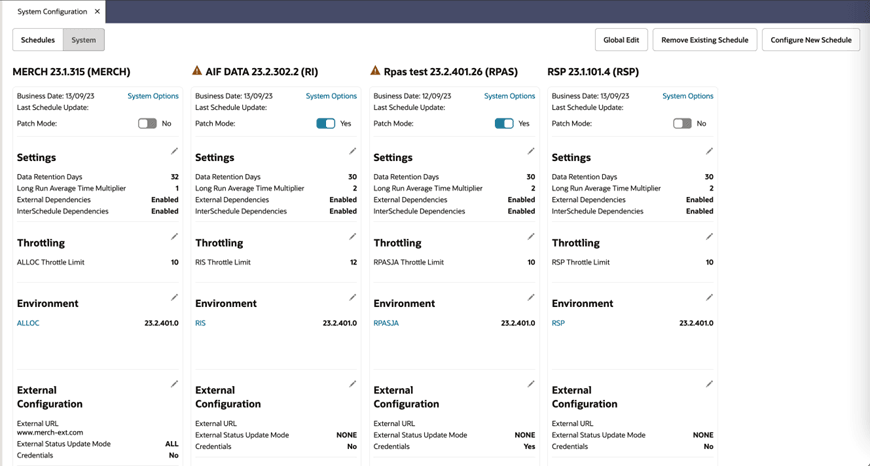Edit Settings for the RSP card
The image size is (870, 466).
[709, 151]
